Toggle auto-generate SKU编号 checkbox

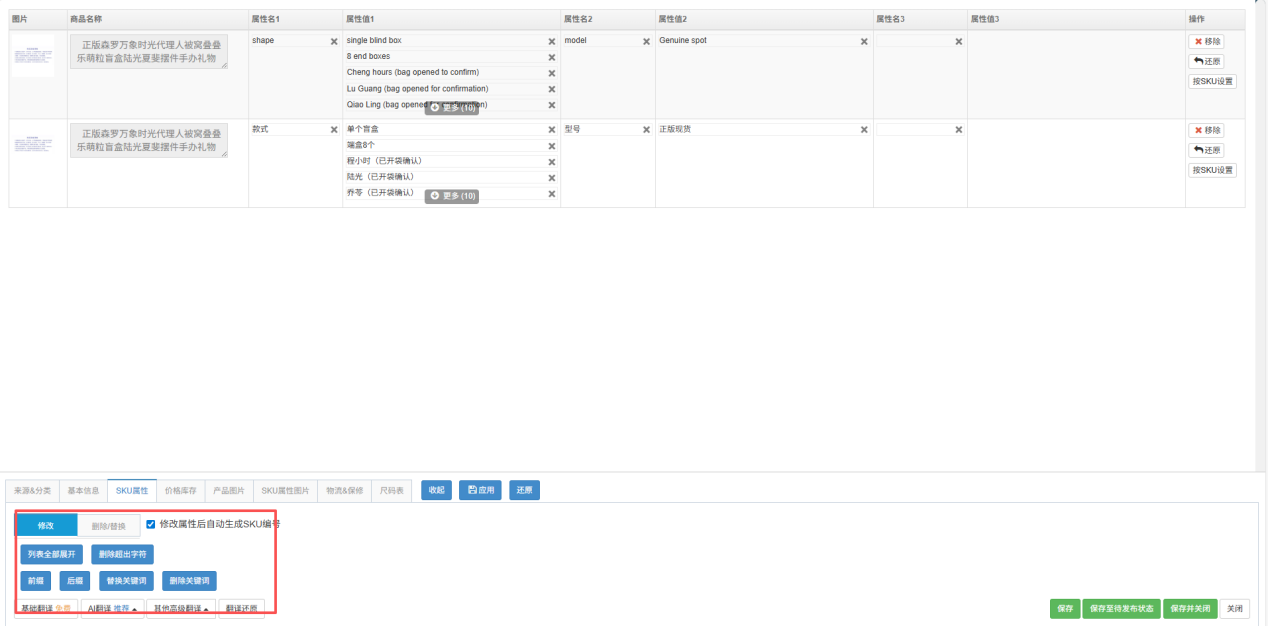(151, 524)
